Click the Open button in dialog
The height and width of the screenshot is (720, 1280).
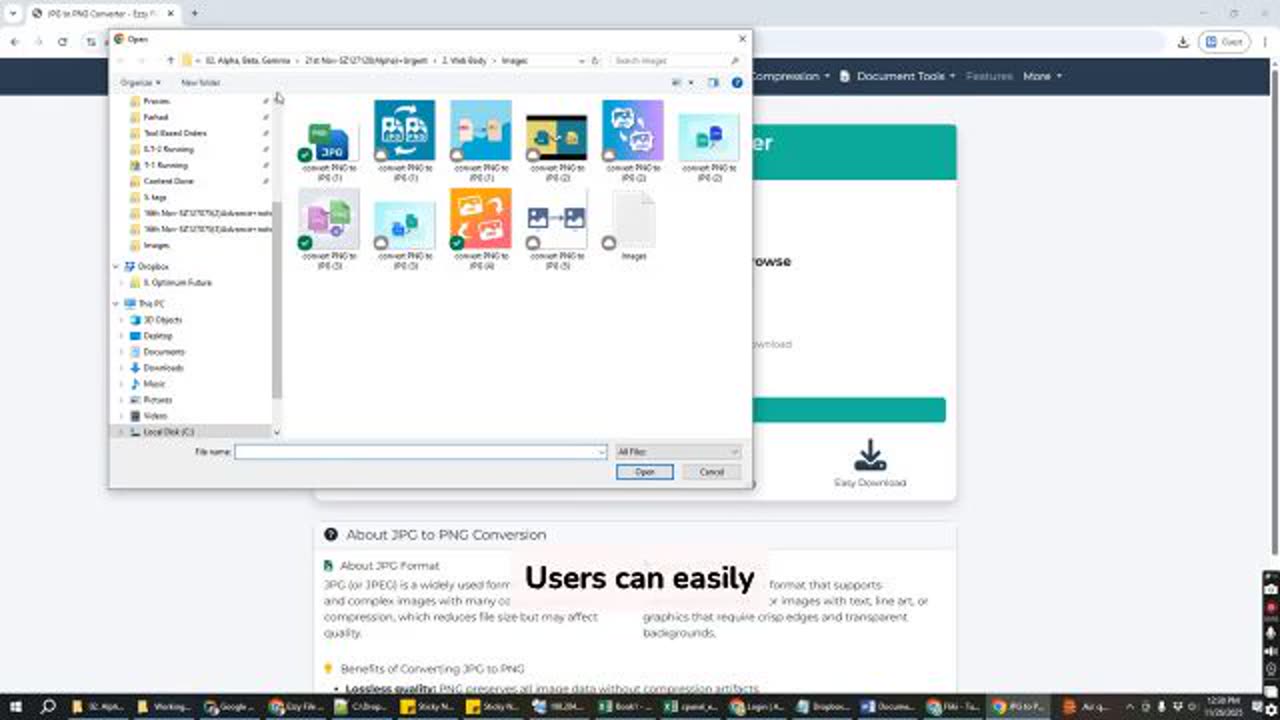pos(645,472)
